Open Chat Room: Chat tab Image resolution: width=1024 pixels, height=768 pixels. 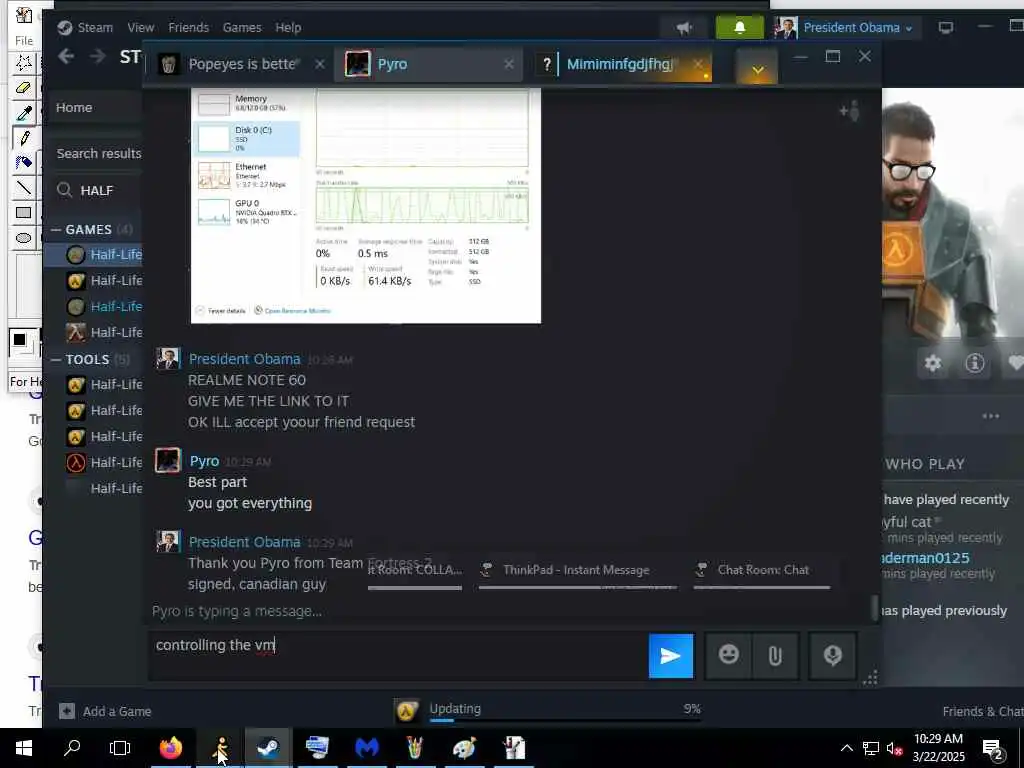[x=762, y=571]
